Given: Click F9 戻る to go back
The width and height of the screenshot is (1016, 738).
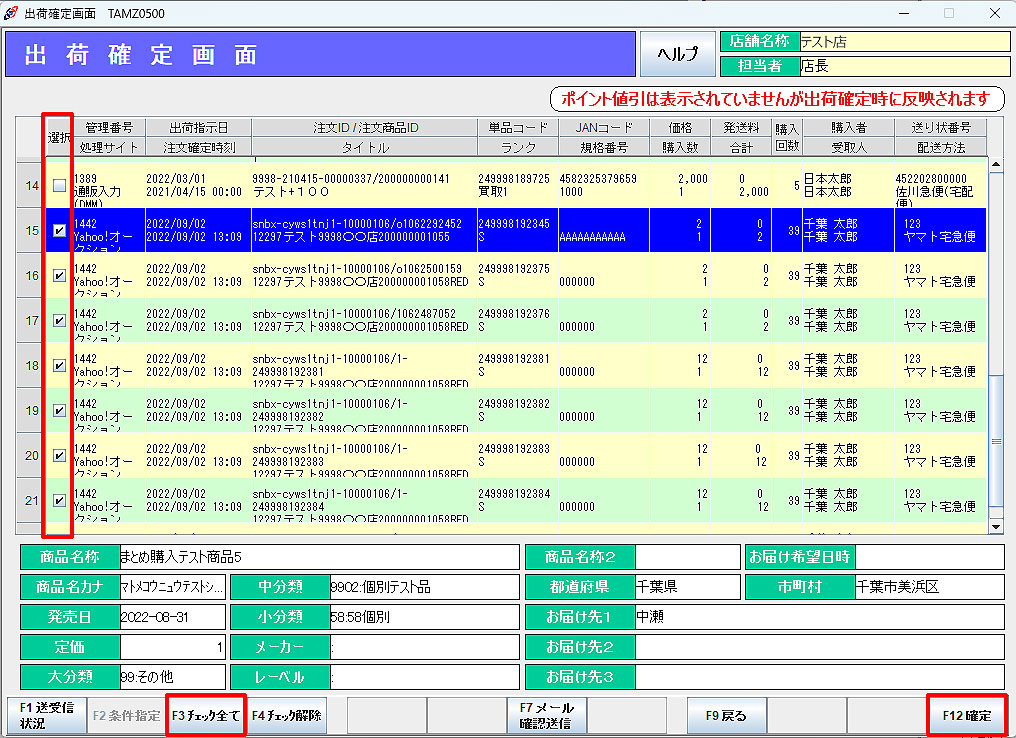Looking at the screenshot, I should pyautogui.click(x=726, y=716).
